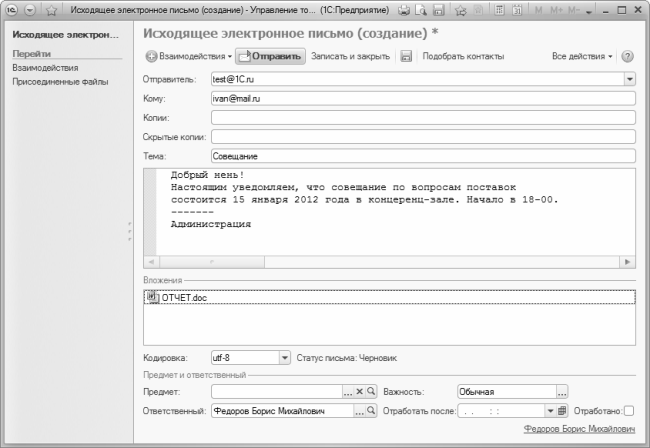Open Присоединенные файлы in navigation panel

[60, 82]
